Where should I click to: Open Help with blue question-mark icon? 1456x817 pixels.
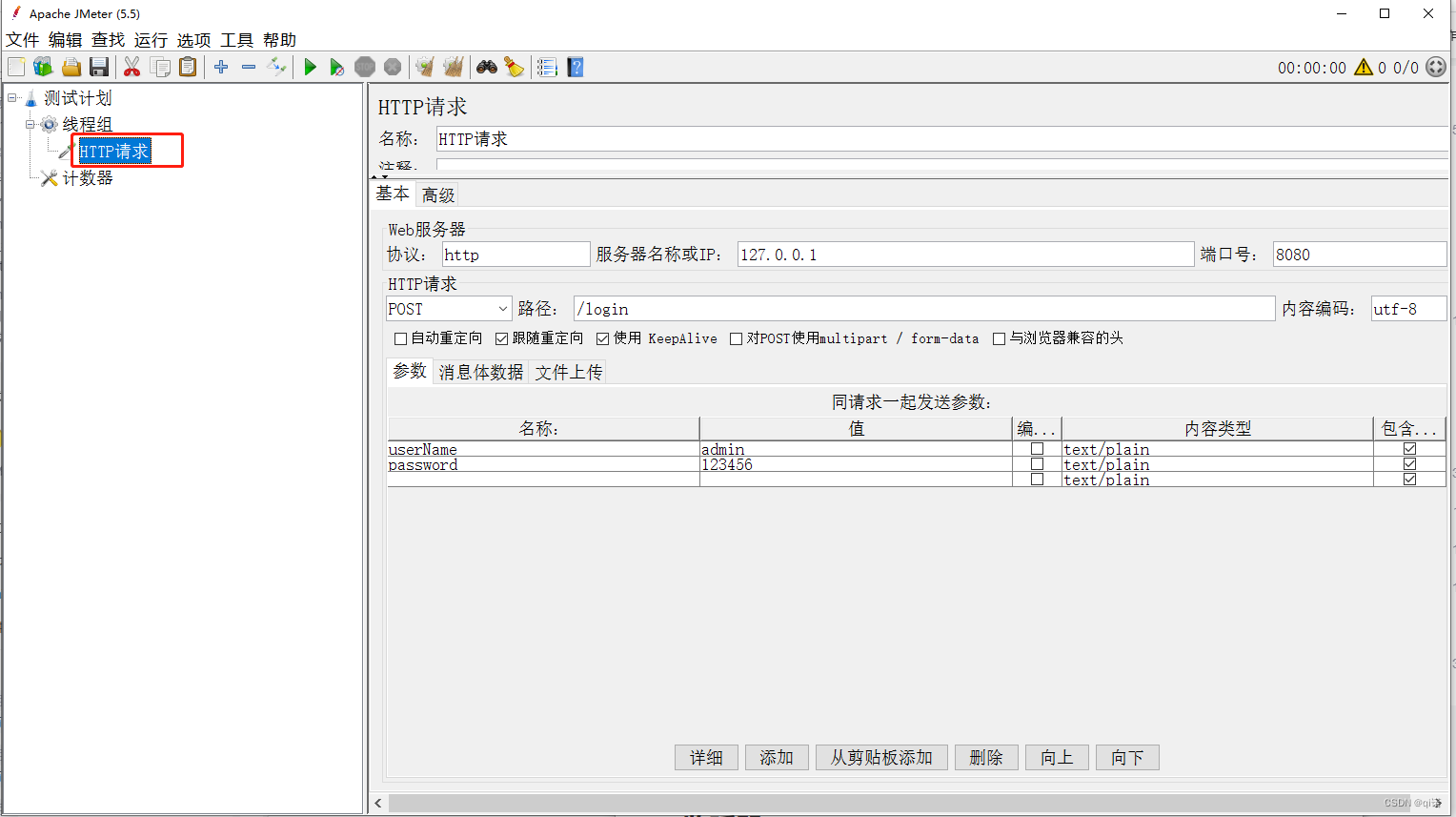pos(576,67)
